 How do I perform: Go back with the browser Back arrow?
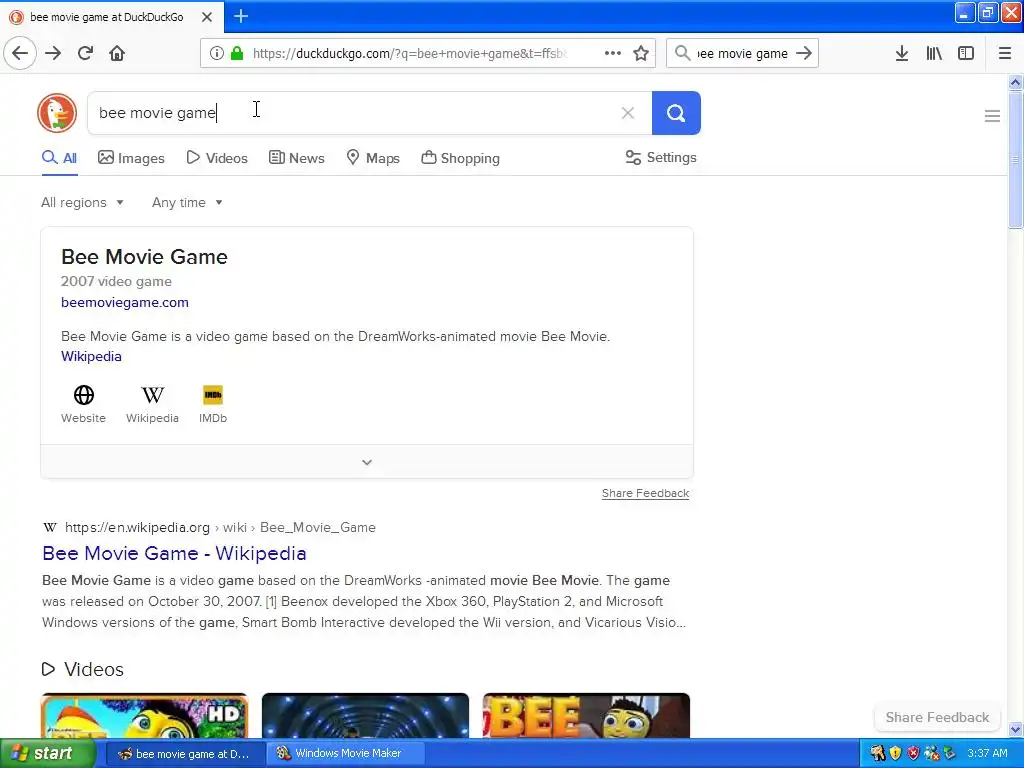20,53
